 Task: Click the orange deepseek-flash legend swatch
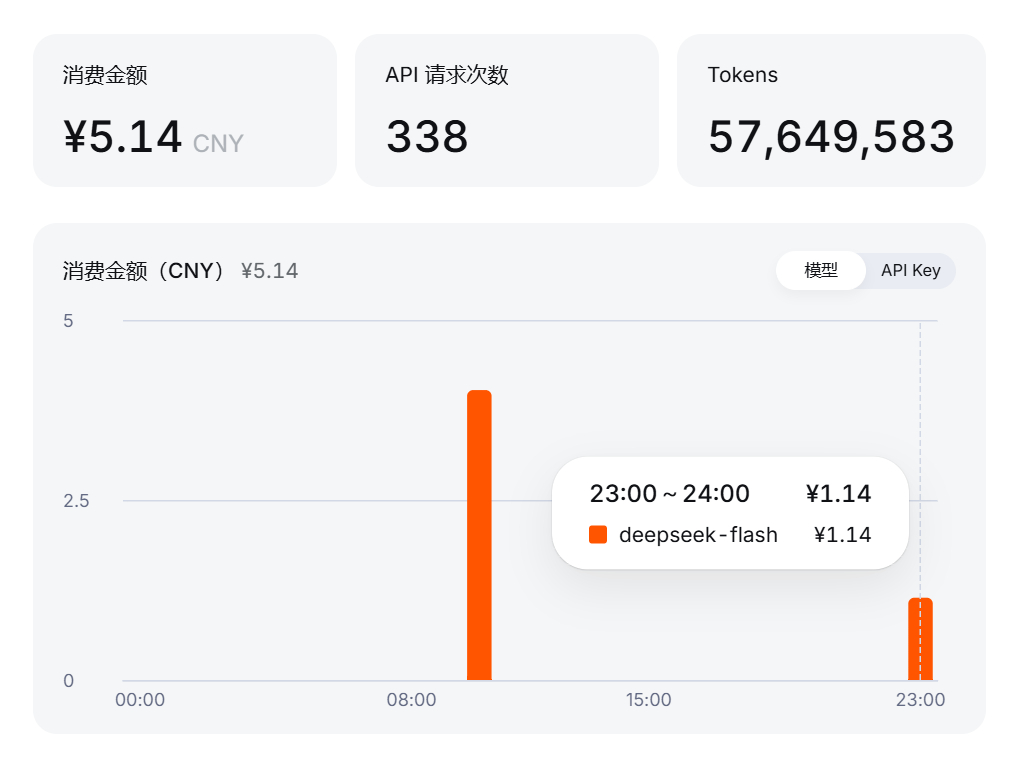click(598, 535)
